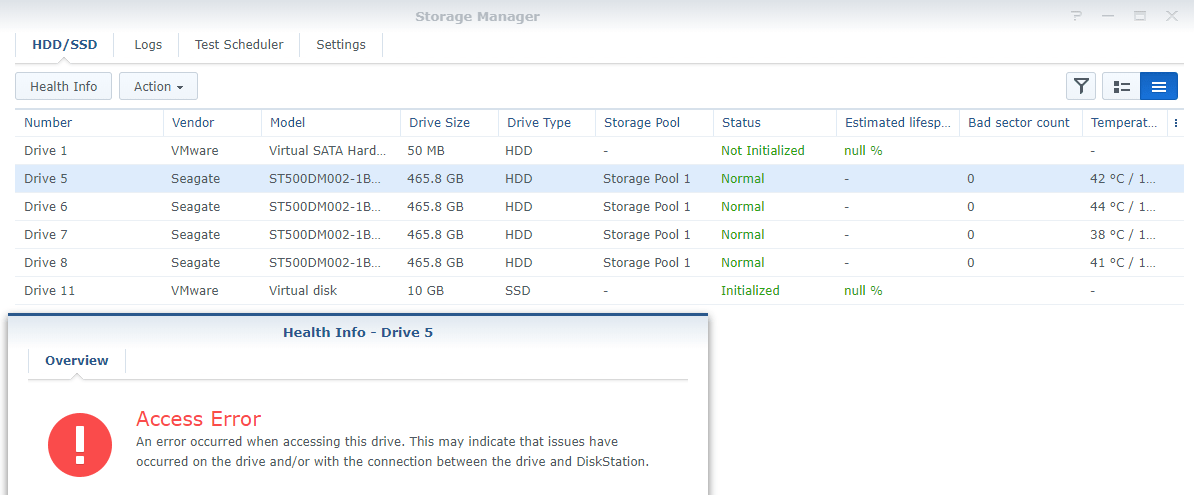Click the Bad sector count column header
The image size is (1194, 495).
pyautogui.click(x=1019, y=123)
